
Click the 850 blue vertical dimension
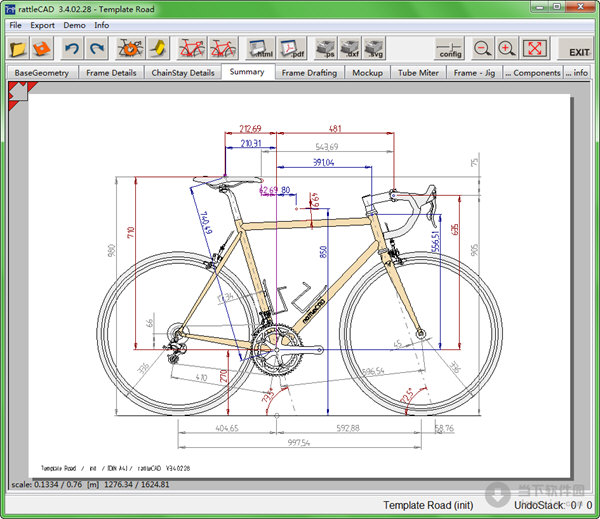coord(323,251)
